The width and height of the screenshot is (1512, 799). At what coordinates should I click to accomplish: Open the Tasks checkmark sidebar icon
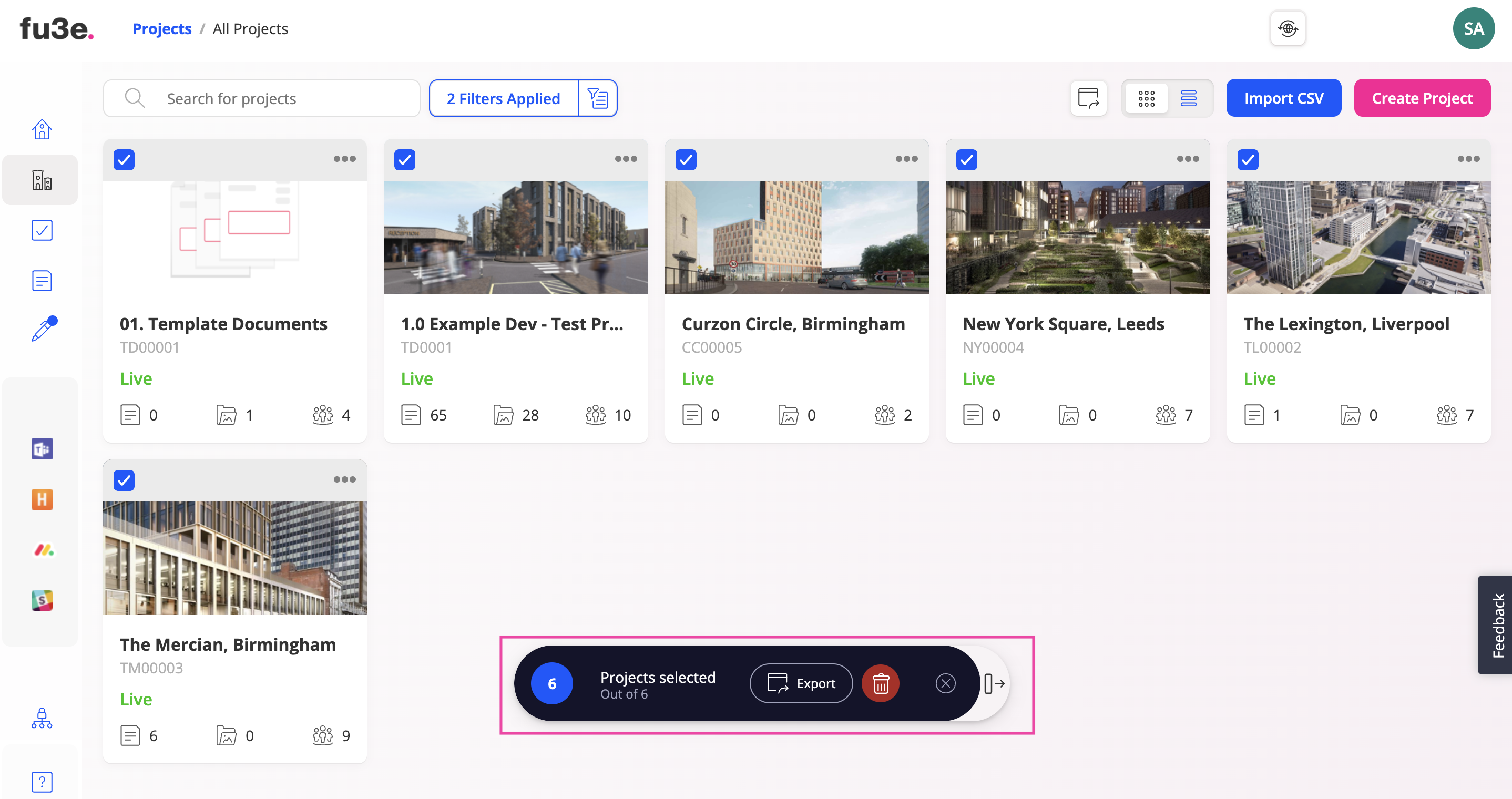[x=42, y=230]
